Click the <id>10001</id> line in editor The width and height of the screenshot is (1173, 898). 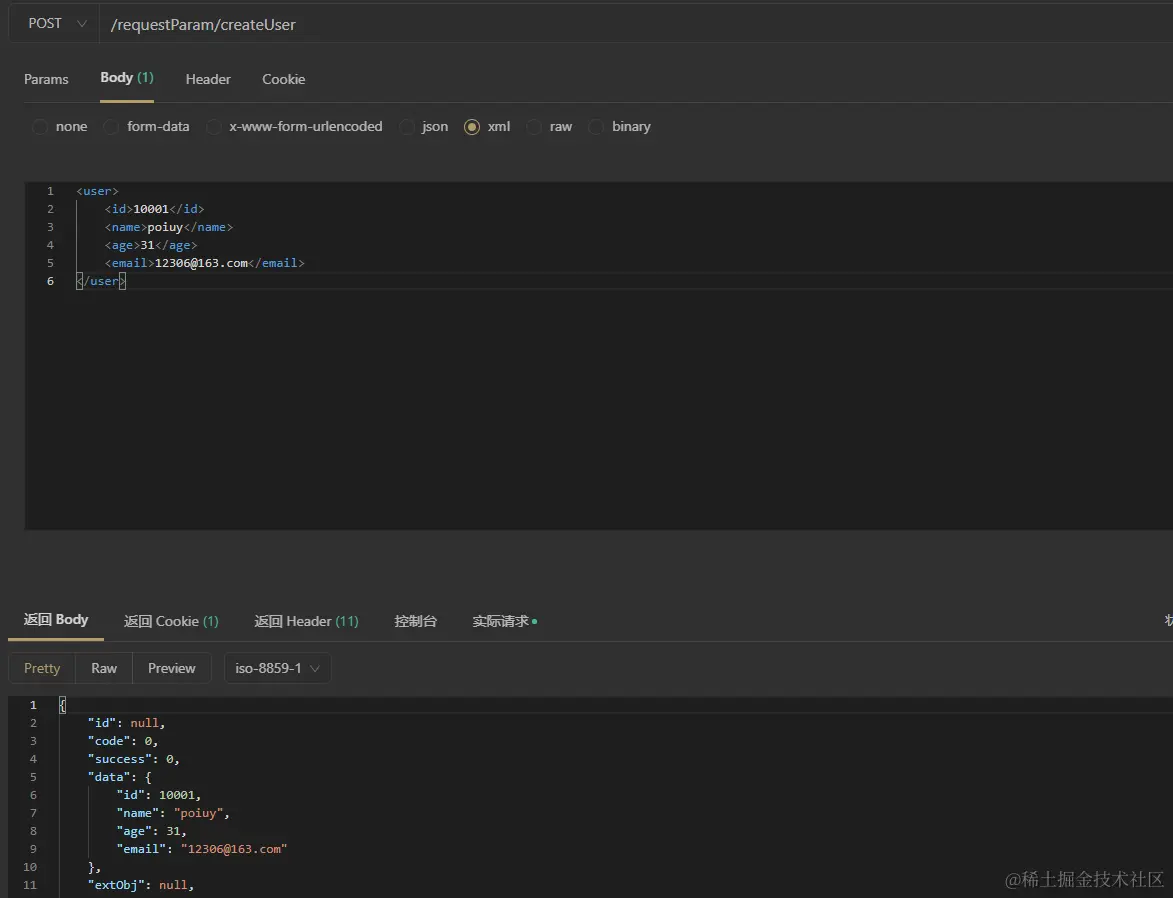tap(154, 209)
